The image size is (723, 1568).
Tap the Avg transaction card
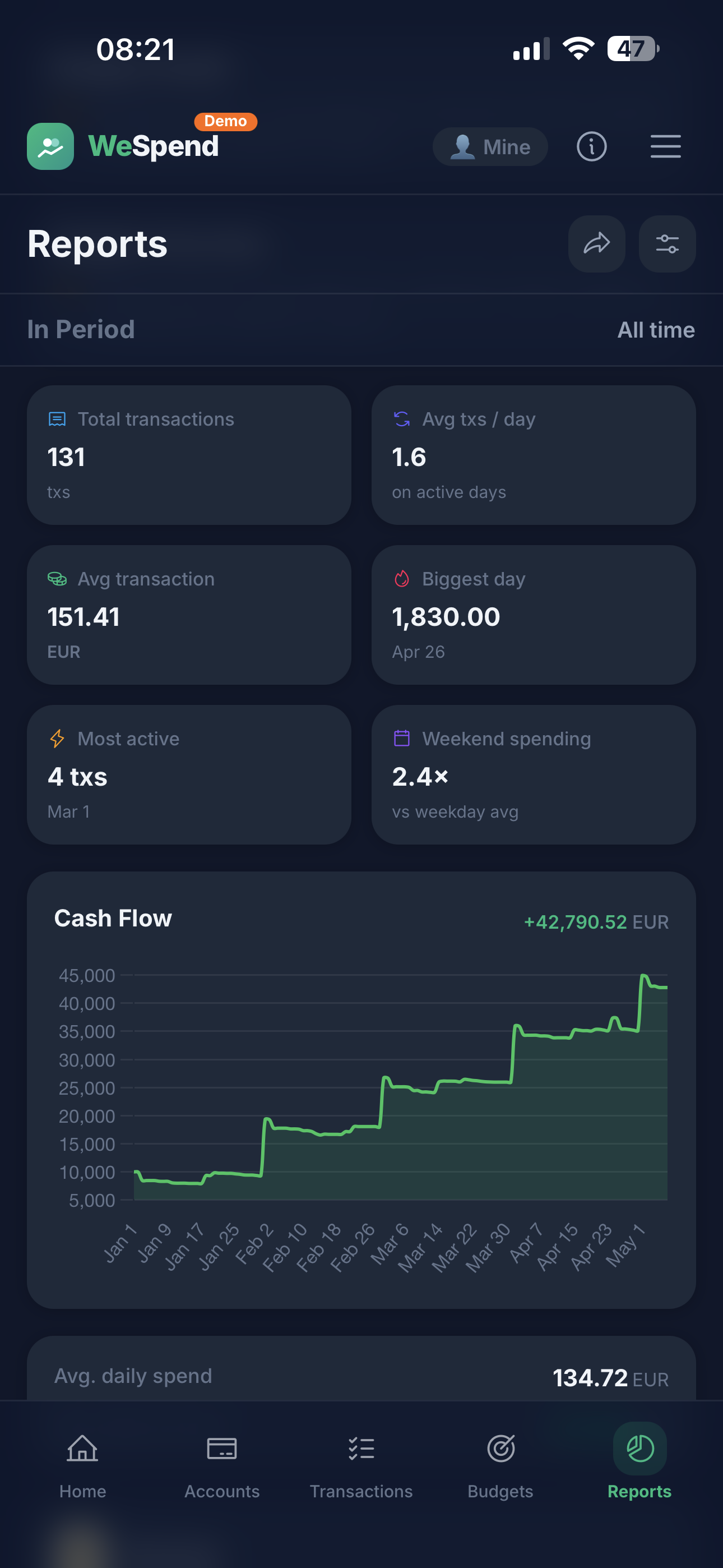pyautogui.click(x=189, y=615)
